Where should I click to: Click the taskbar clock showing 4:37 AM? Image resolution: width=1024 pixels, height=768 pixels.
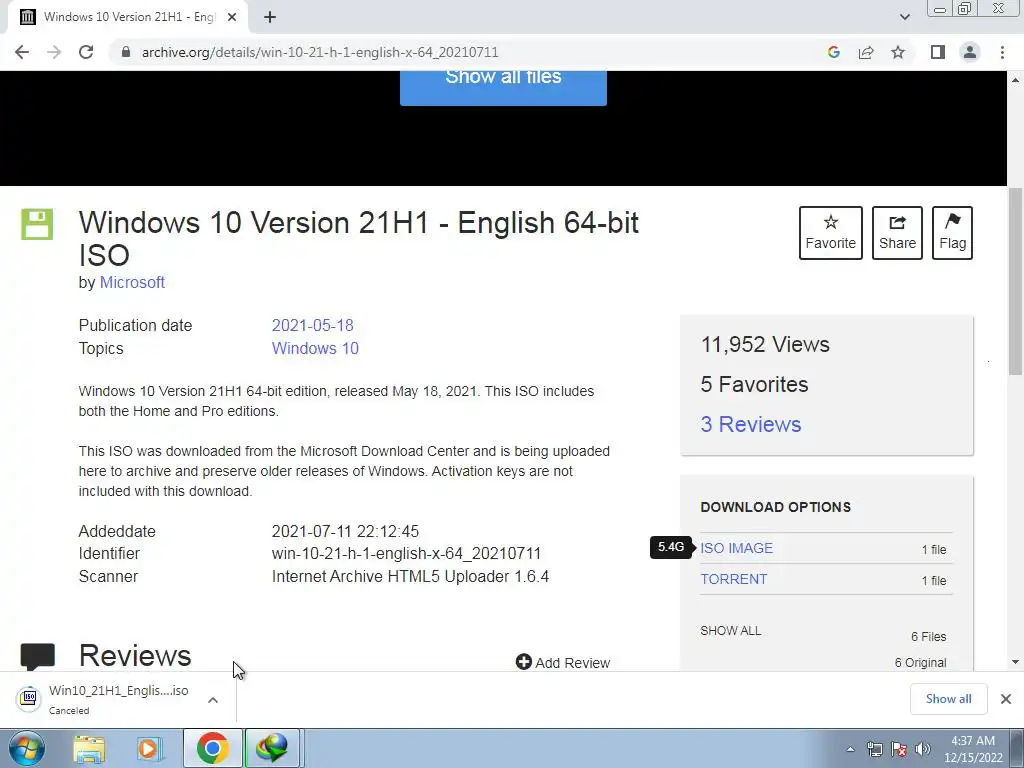pyautogui.click(x=972, y=749)
